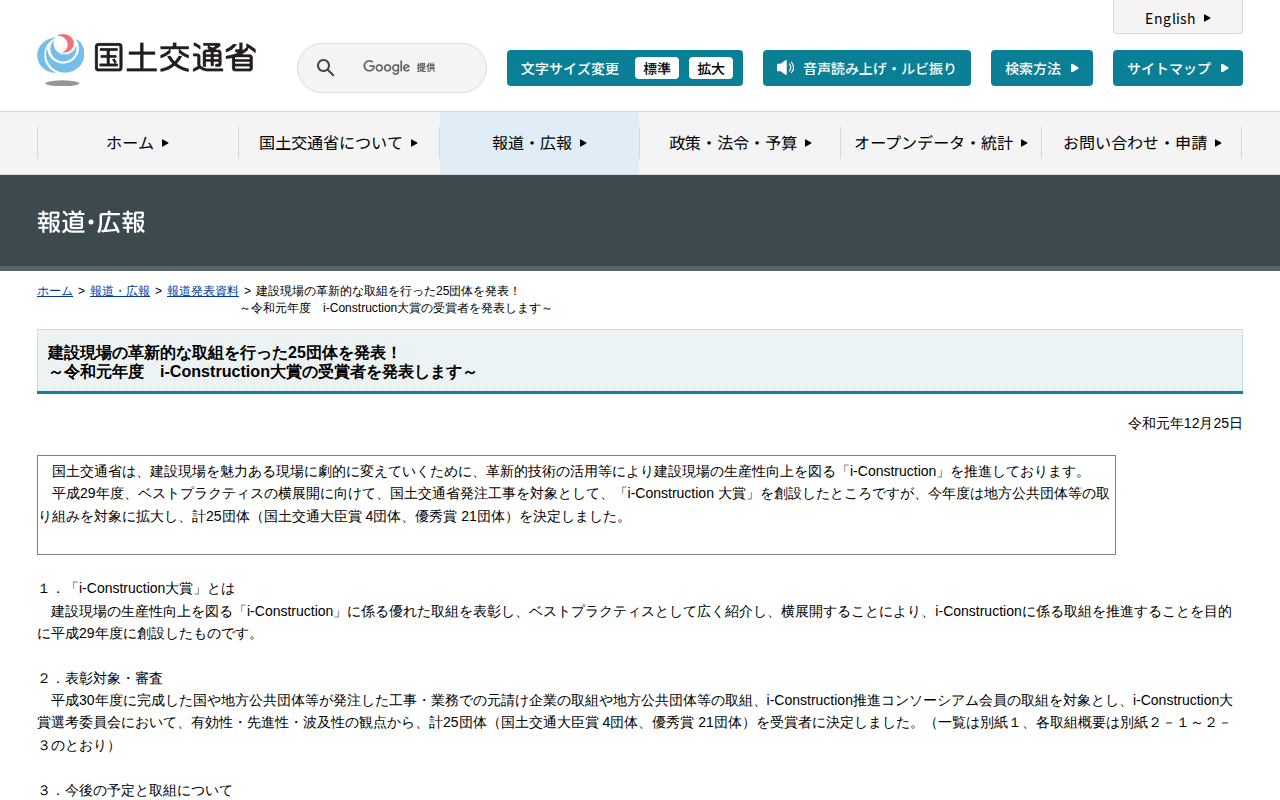Switch the site to English
The width and height of the screenshot is (1280, 800).
pyautogui.click(x=1178, y=18)
